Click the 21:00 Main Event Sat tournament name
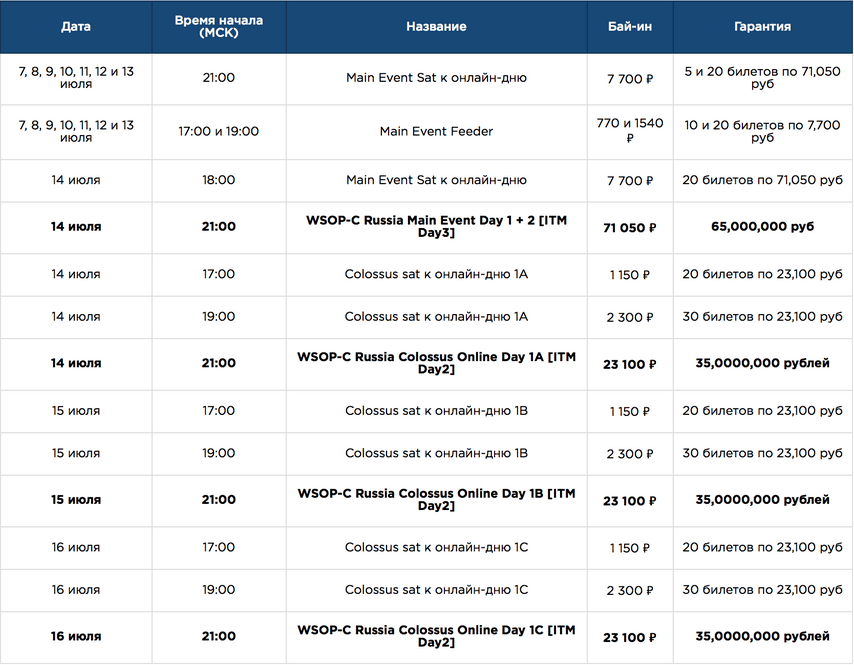The width and height of the screenshot is (854, 665). point(436,78)
